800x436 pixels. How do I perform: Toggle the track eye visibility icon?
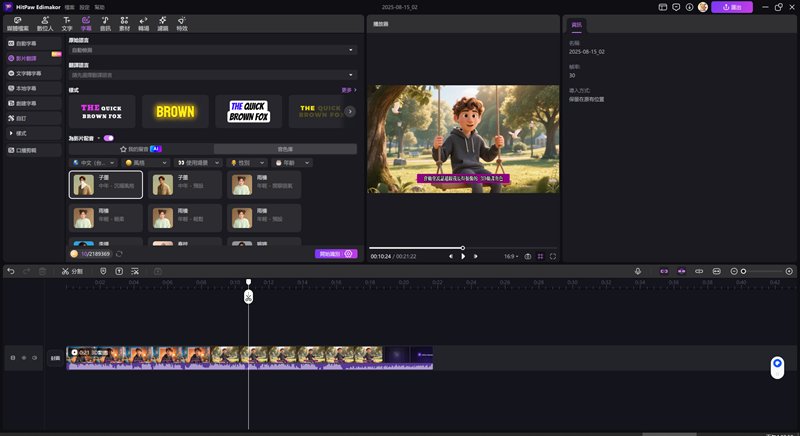[x=23, y=358]
